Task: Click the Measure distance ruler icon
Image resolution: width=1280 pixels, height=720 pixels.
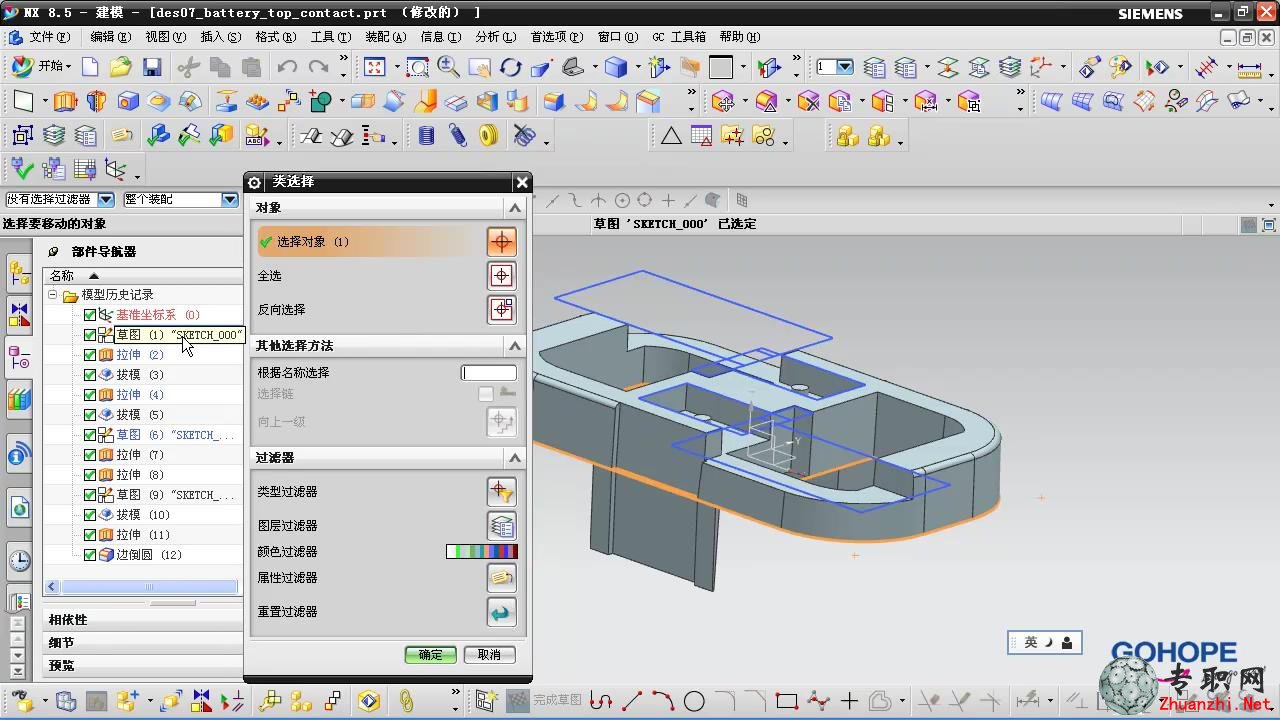Action: (x=1249, y=67)
